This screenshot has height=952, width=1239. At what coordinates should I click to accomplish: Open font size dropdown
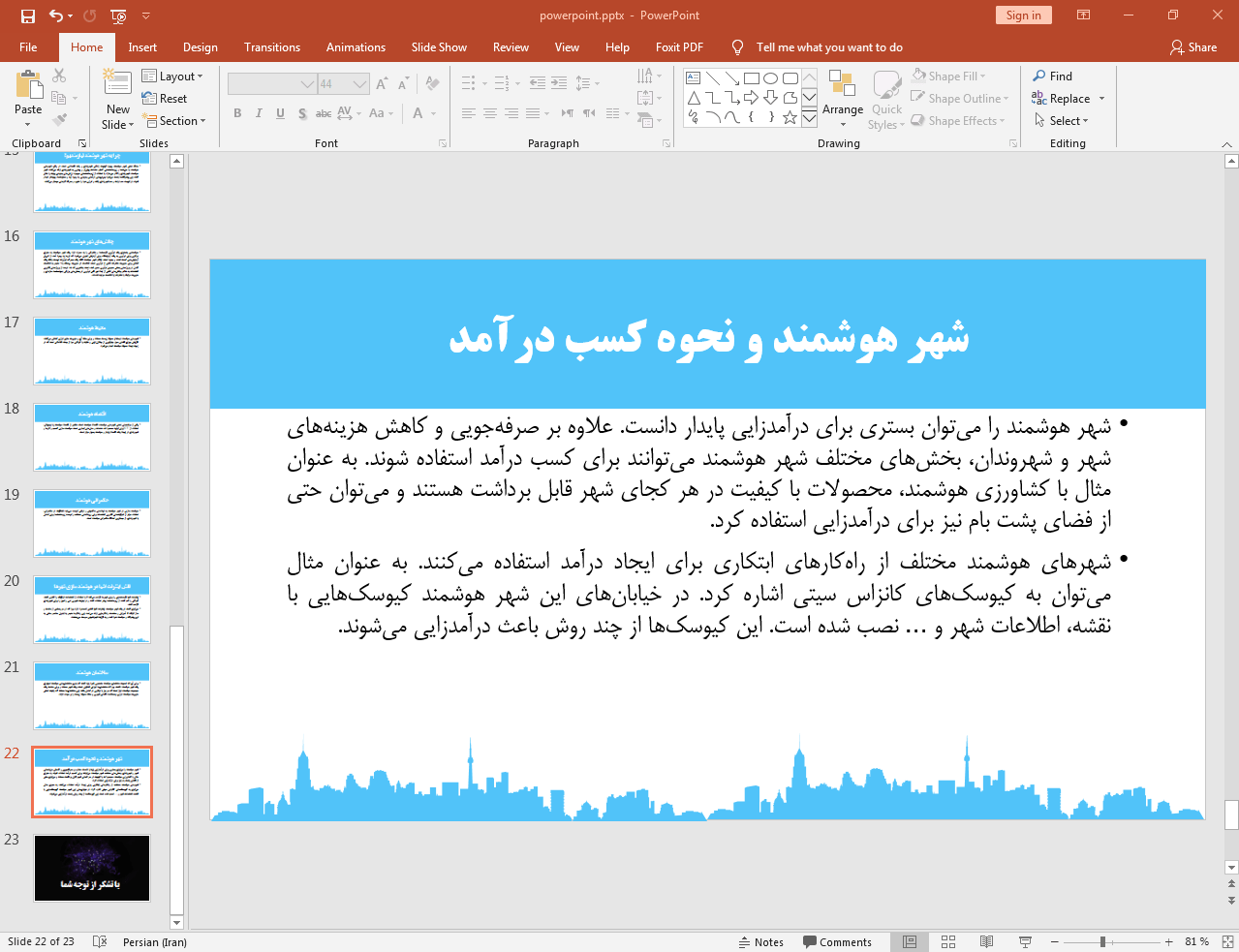click(x=360, y=84)
